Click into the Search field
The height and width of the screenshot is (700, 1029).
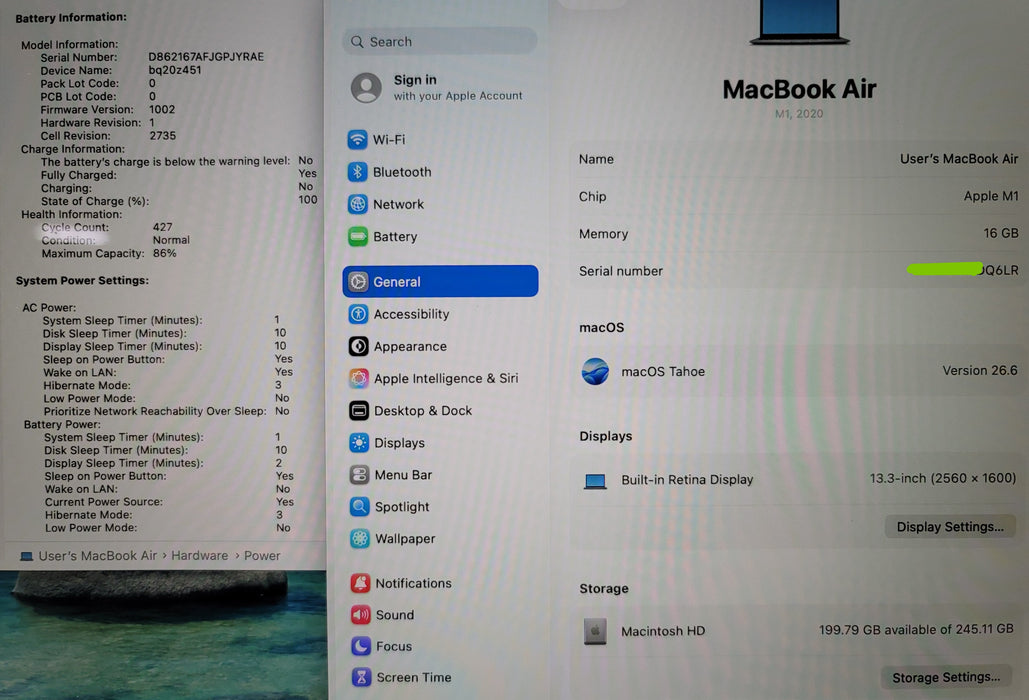point(440,41)
